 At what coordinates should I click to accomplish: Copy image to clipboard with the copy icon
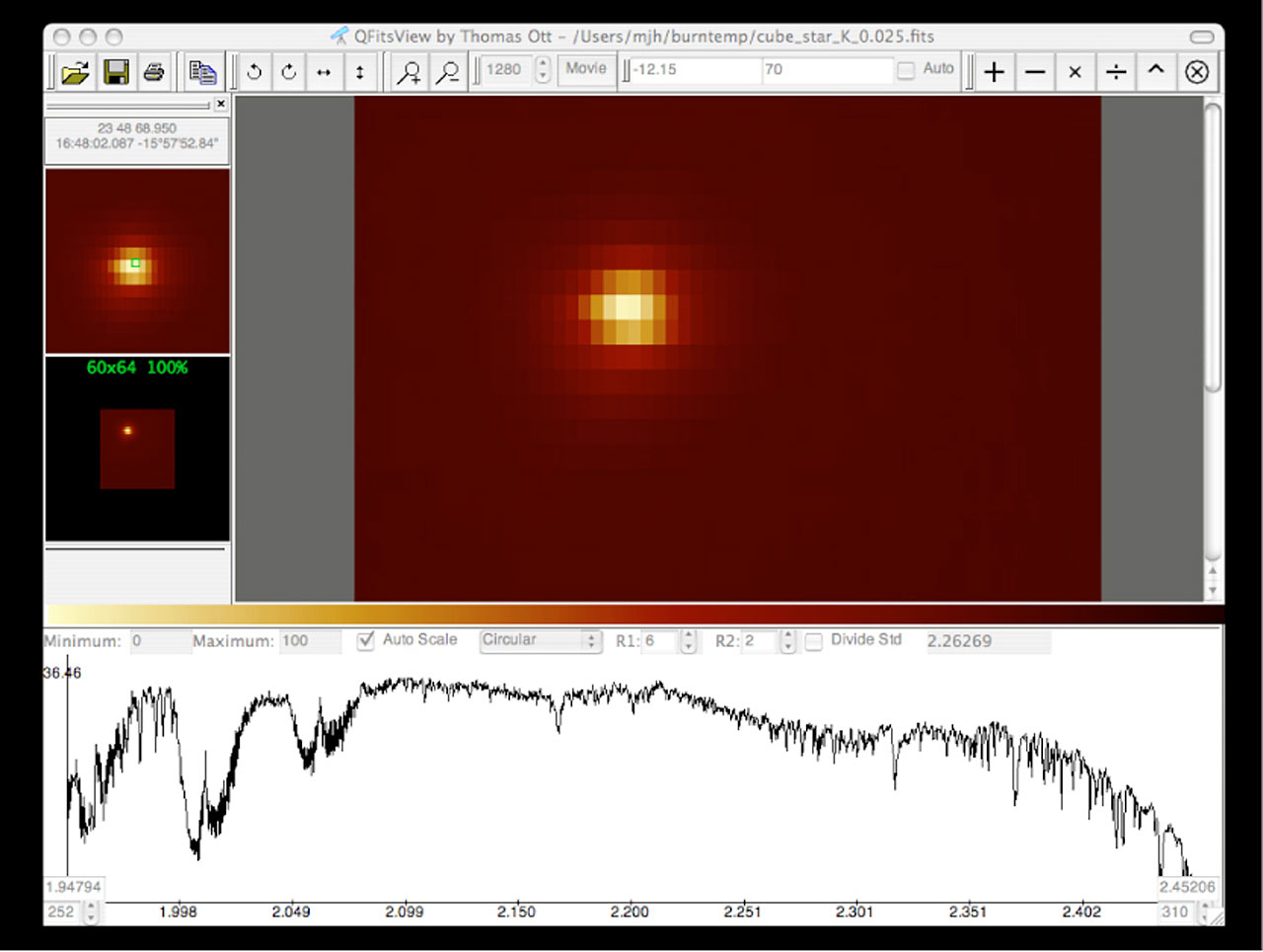(202, 71)
